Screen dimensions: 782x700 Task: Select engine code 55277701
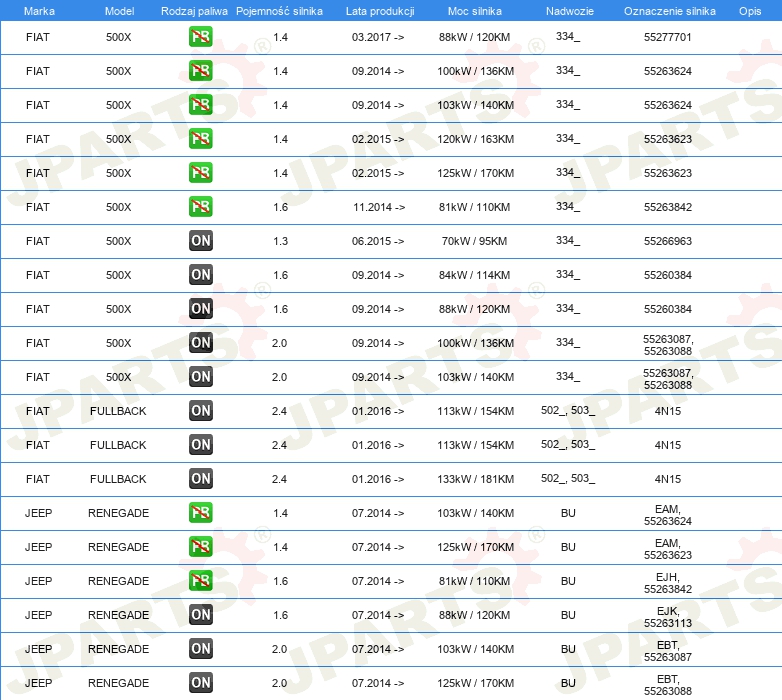coord(667,37)
